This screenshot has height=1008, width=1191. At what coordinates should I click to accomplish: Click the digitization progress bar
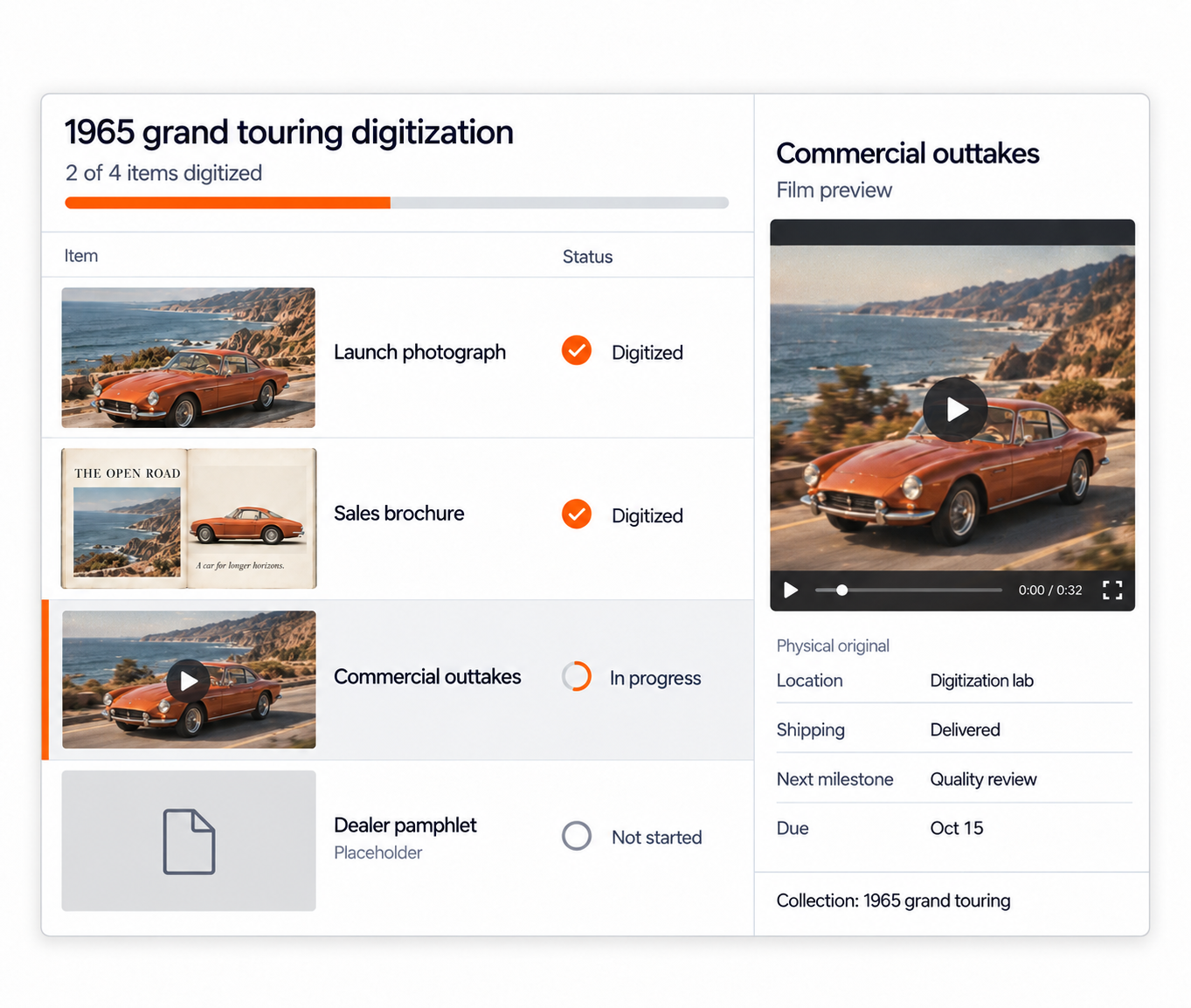[x=397, y=203]
